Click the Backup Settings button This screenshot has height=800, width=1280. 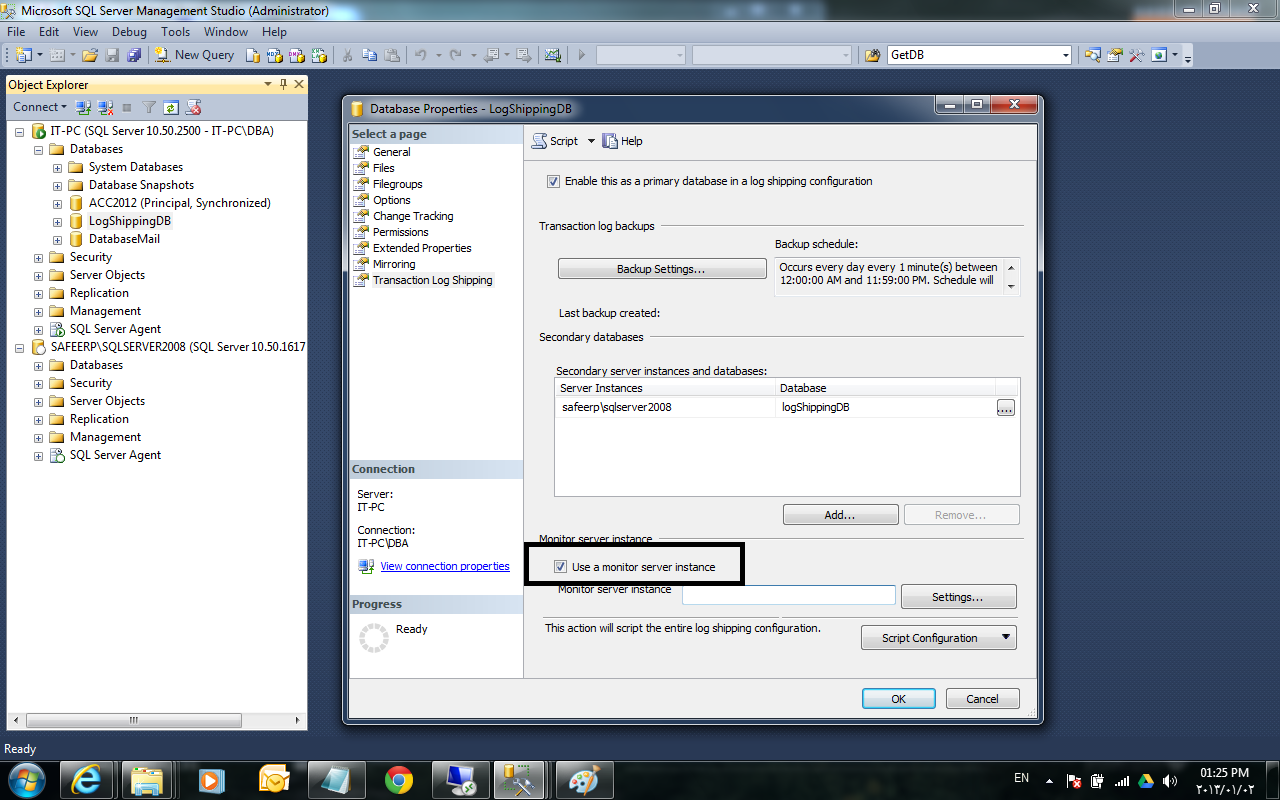(x=661, y=269)
